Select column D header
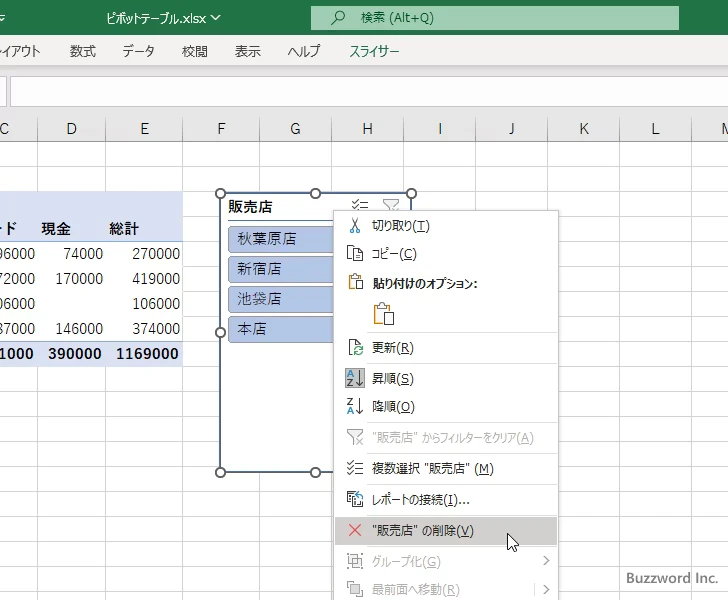The height and width of the screenshot is (600, 728). click(x=72, y=129)
